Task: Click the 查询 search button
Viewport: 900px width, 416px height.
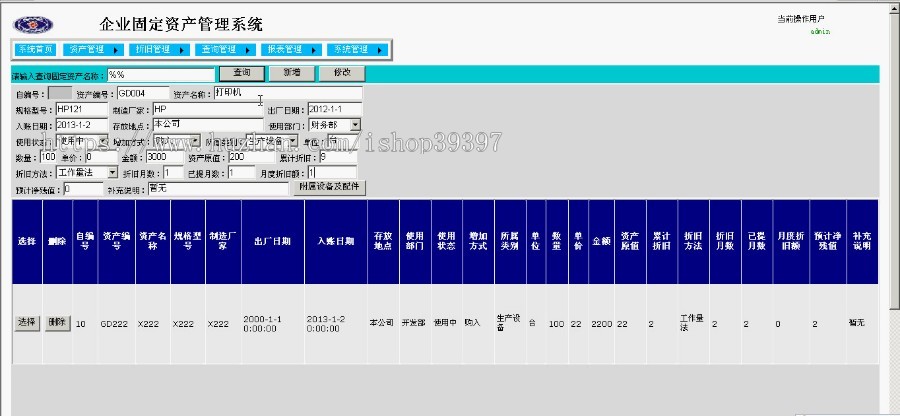Action: point(242,73)
